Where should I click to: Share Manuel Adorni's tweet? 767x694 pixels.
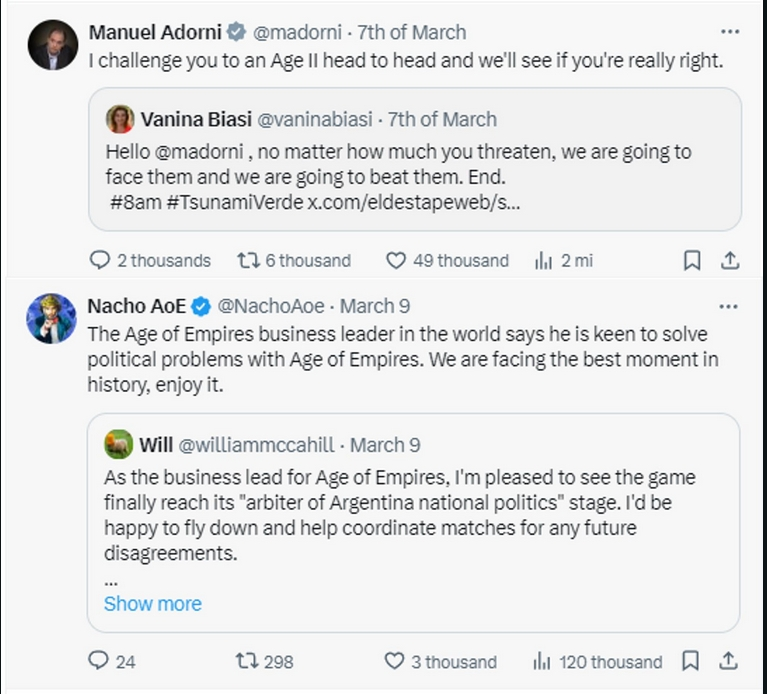731,260
